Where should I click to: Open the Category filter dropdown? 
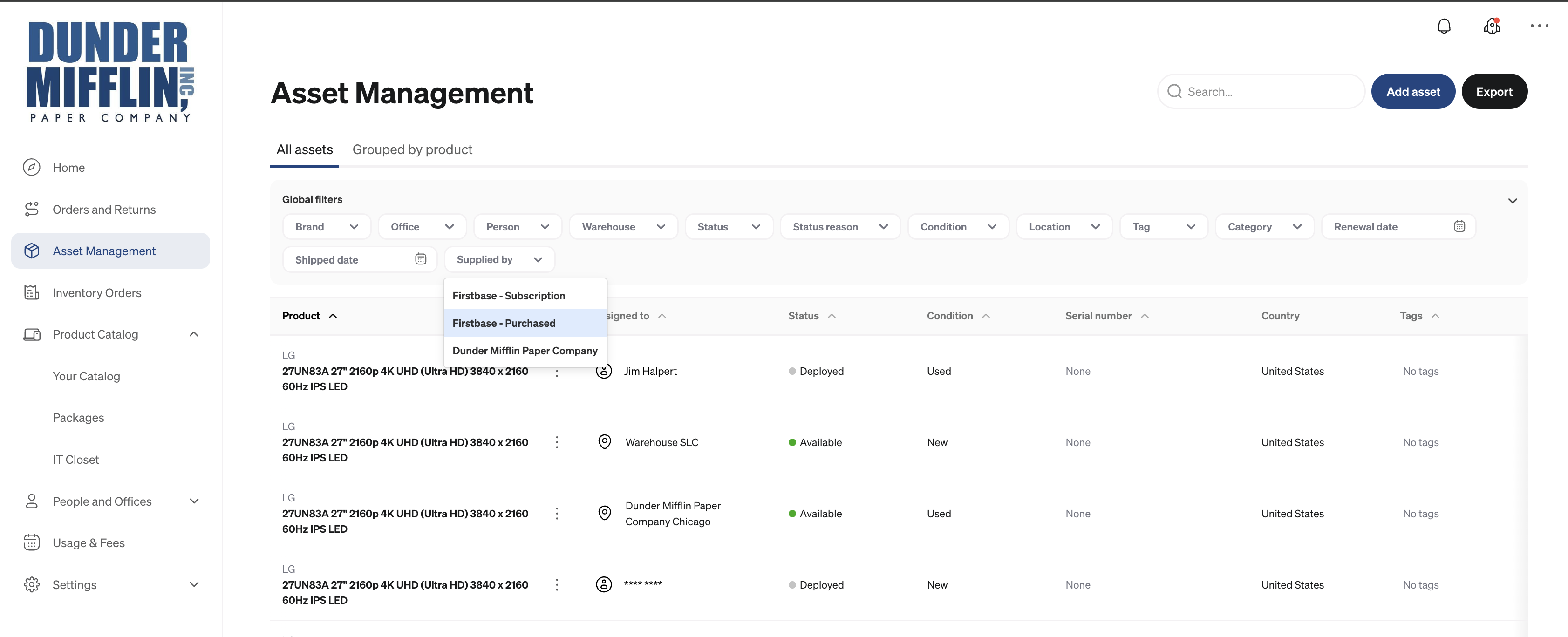[1265, 226]
